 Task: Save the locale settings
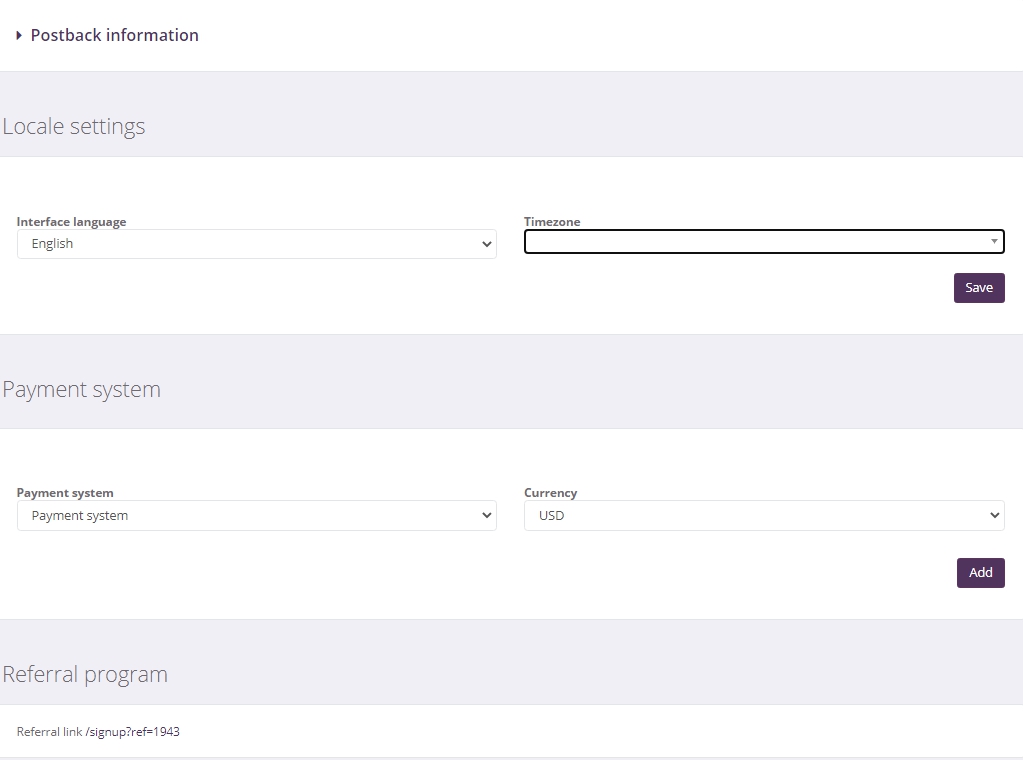978,288
